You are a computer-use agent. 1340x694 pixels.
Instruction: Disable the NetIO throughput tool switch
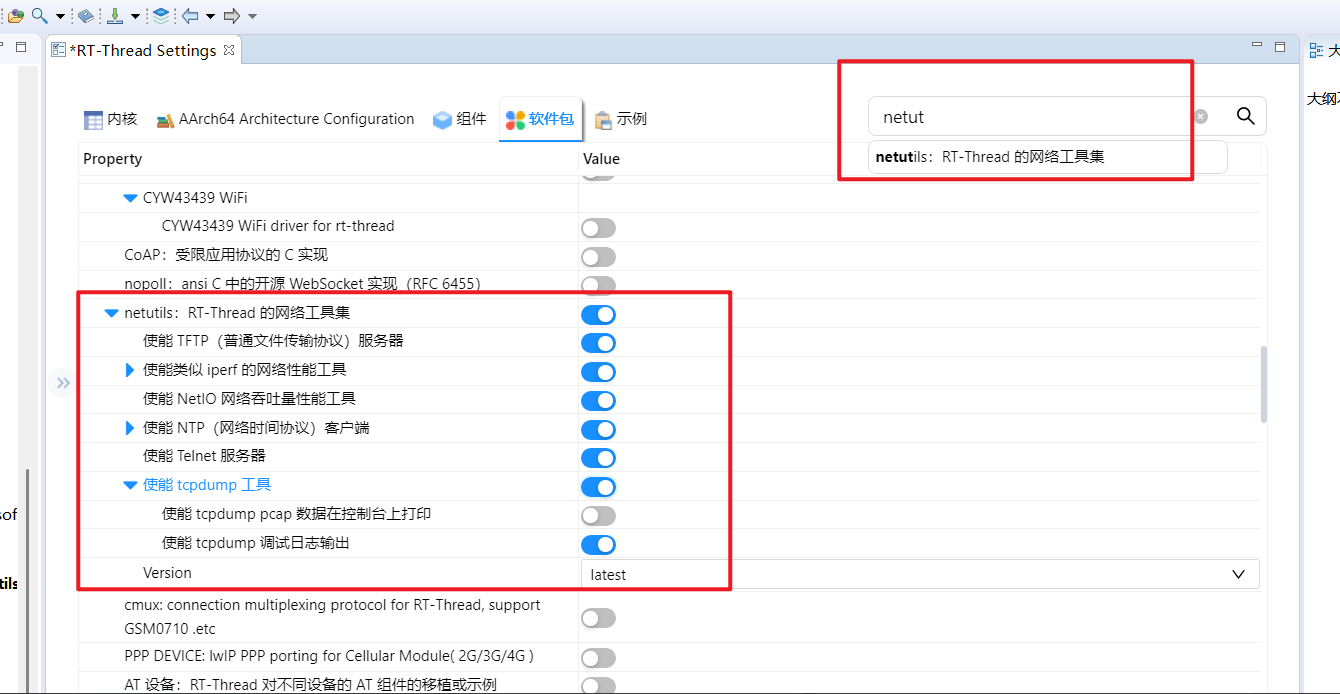(x=598, y=401)
